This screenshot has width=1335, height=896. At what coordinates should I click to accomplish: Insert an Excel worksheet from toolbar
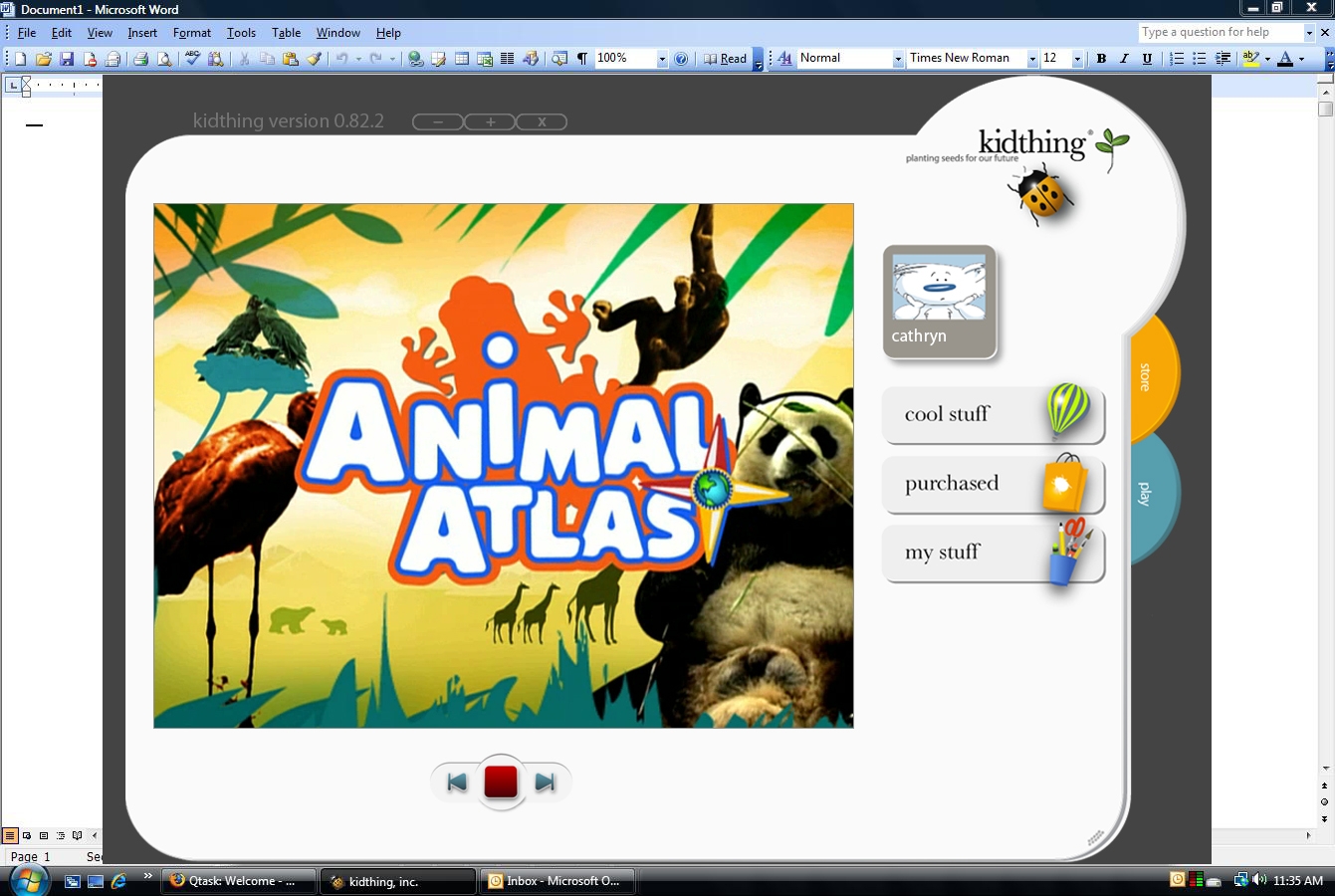[x=485, y=59]
